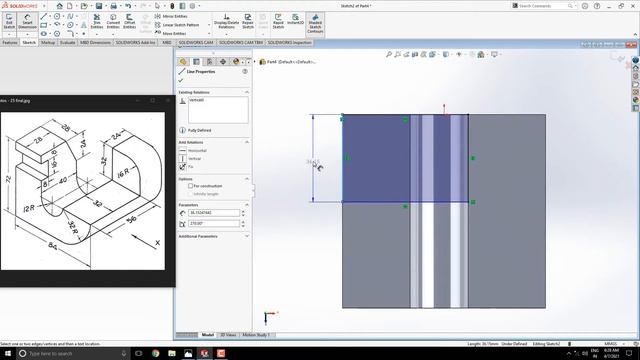Select the Sketch Fillet tool

click(x=70, y=33)
